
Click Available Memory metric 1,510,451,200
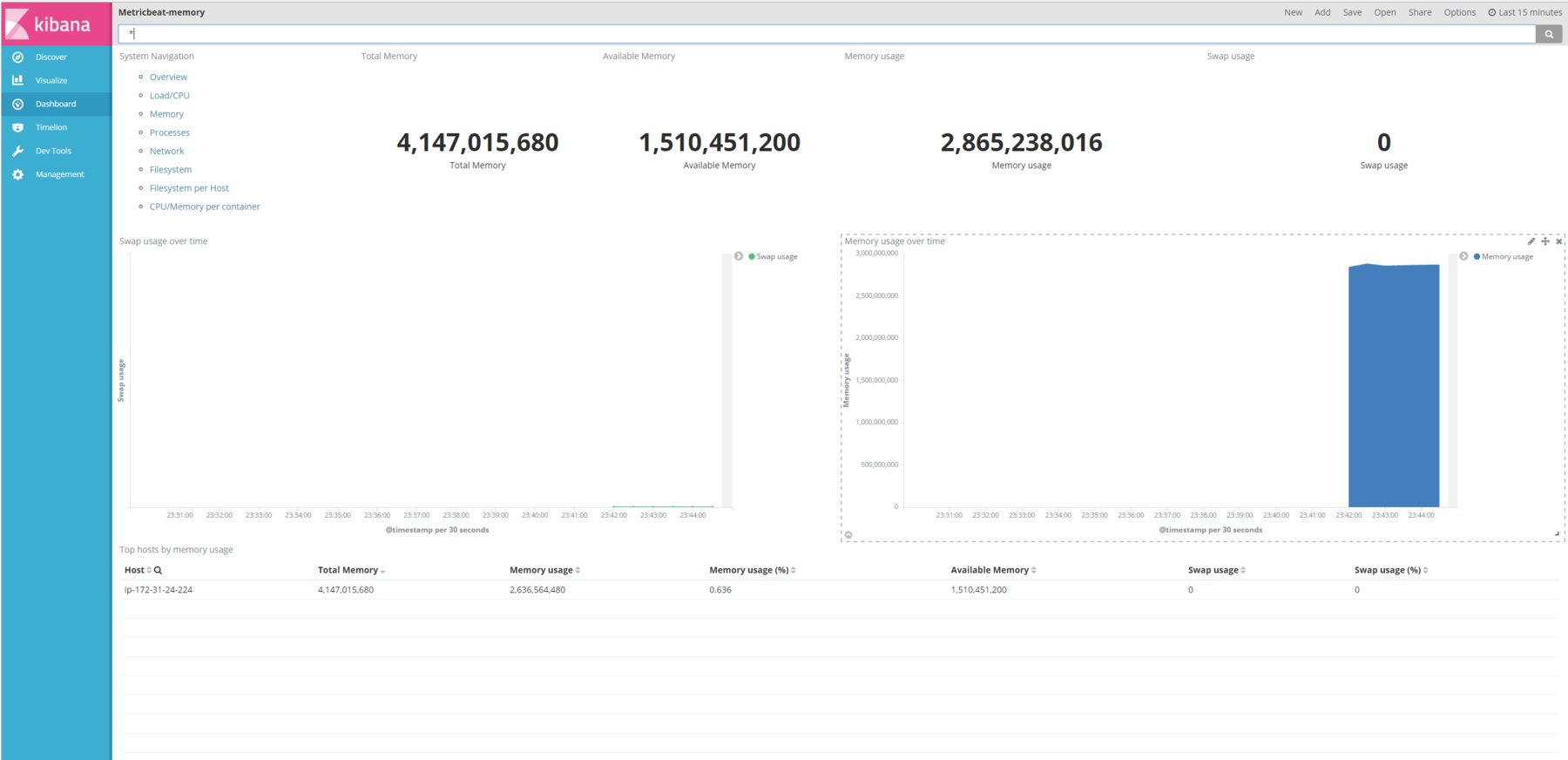pos(720,142)
